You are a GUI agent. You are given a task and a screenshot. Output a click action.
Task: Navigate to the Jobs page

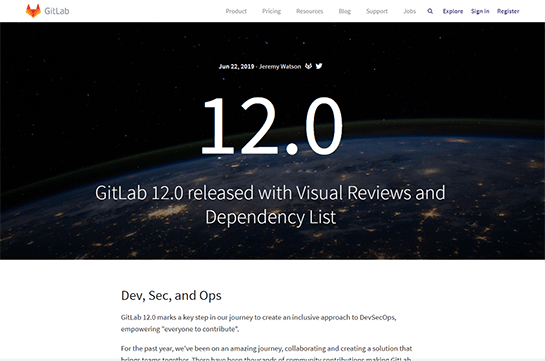pos(409,11)
